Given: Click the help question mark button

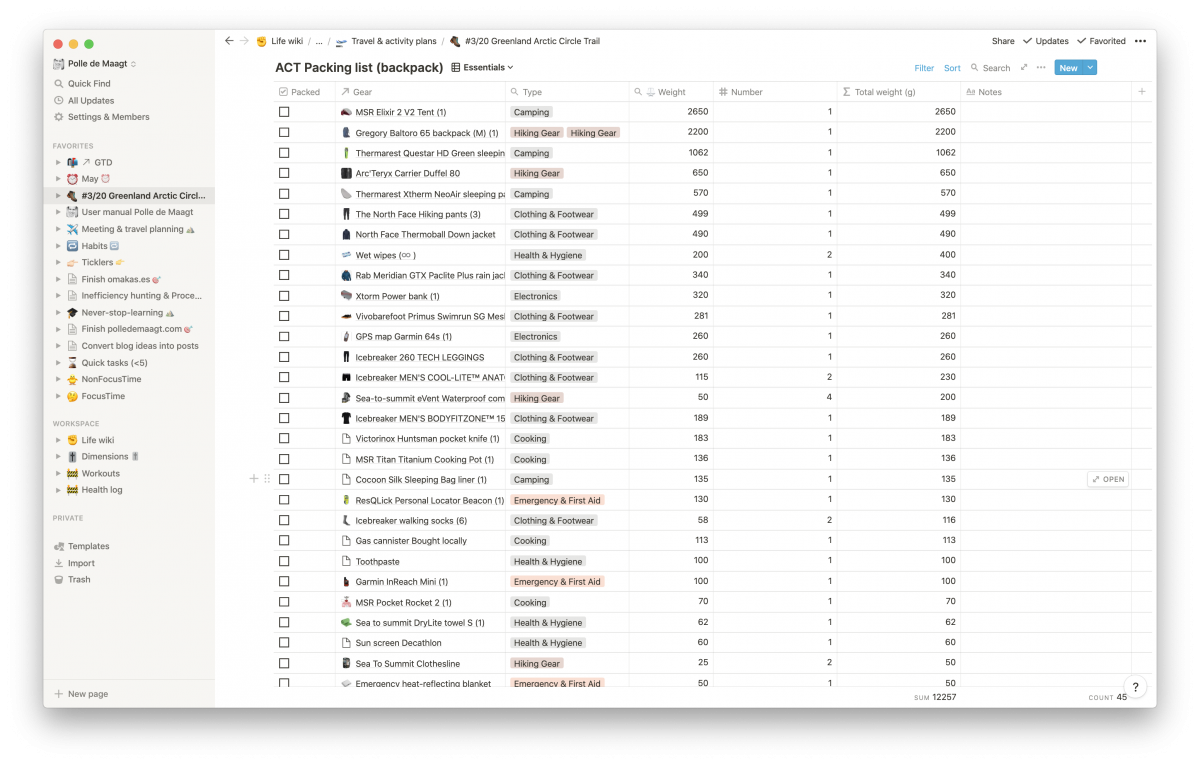Looking at the screenshot, I should pos(1135,687).
